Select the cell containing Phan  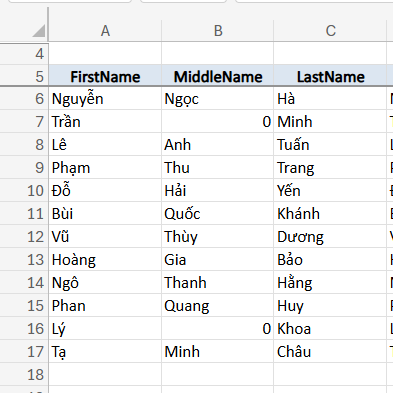[x=105, y=306]
